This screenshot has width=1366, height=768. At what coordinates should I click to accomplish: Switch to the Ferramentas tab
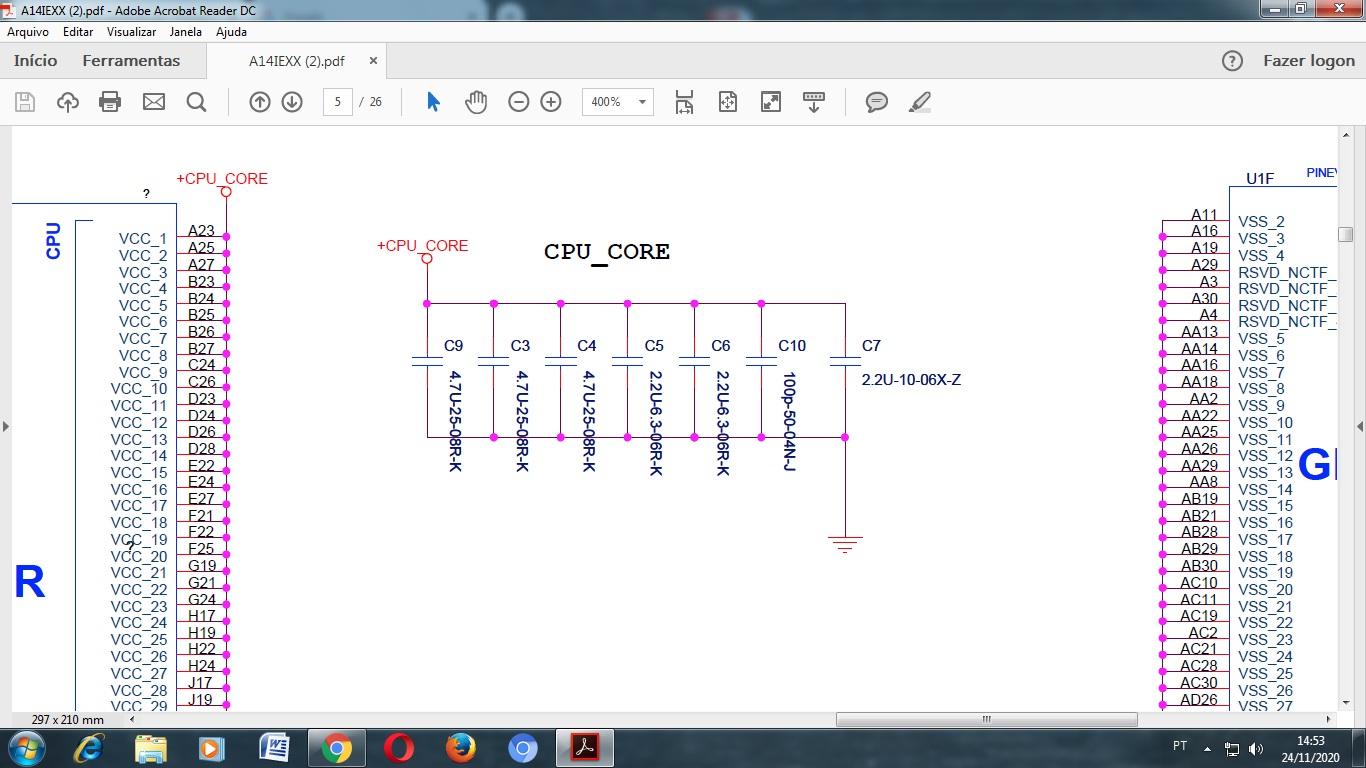click(131, 61)
